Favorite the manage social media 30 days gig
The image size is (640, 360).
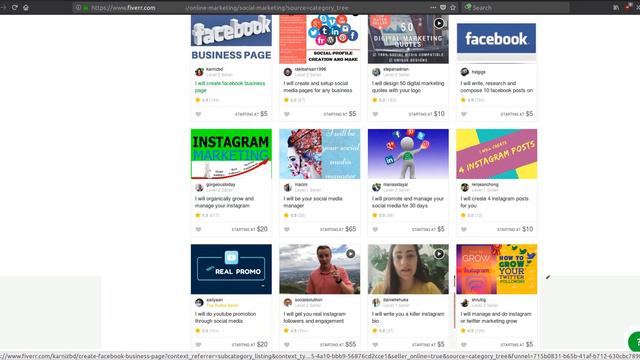coord(375,229)
